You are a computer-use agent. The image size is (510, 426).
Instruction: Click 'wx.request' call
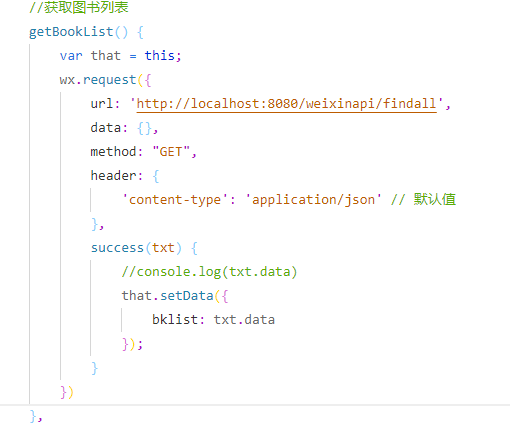tap(98, 80)
